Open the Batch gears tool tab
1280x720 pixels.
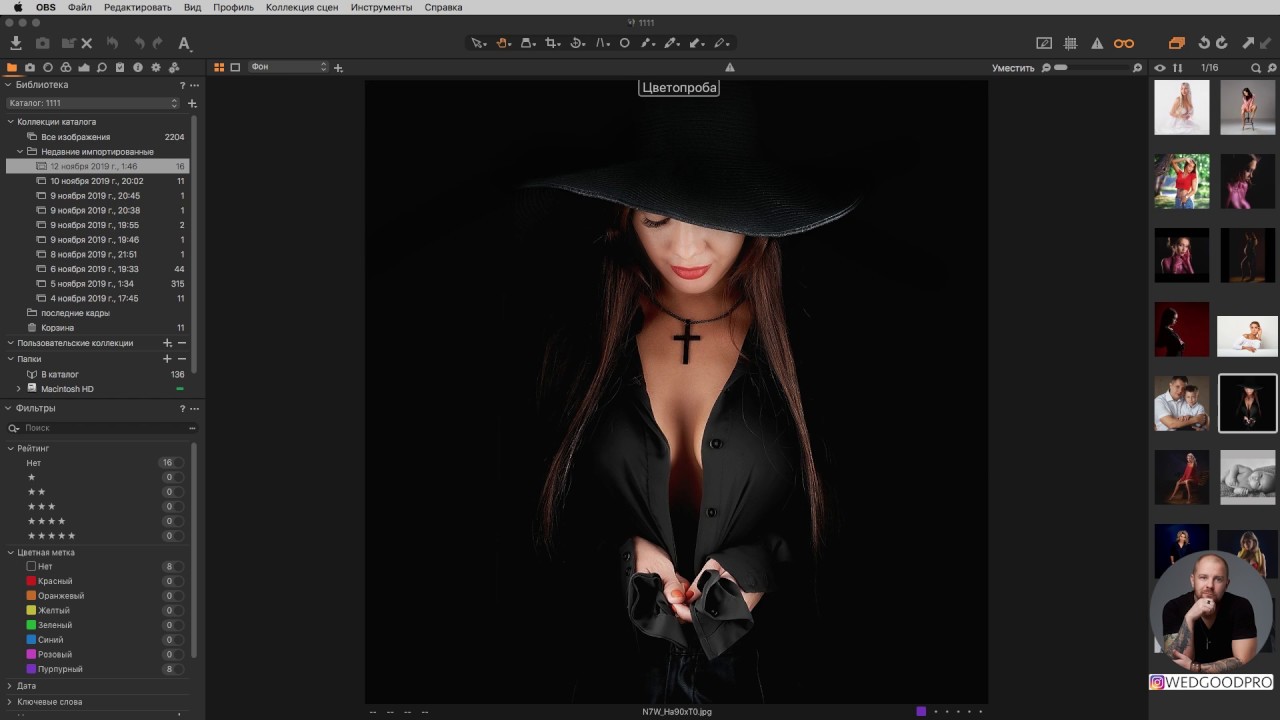pos(173,68)
